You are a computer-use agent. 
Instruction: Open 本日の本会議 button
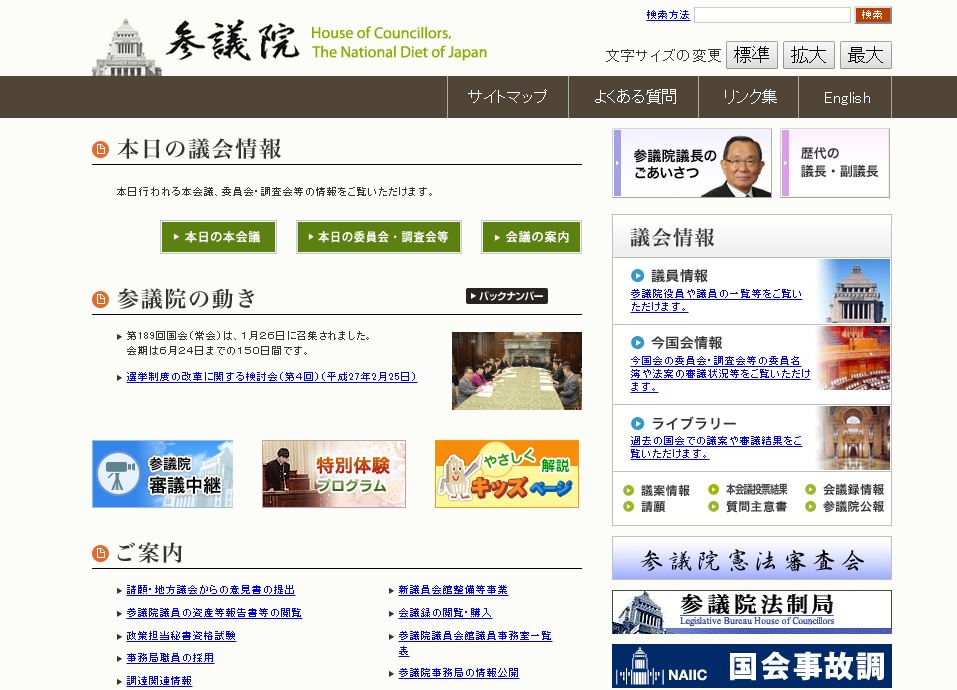[218, 237]
